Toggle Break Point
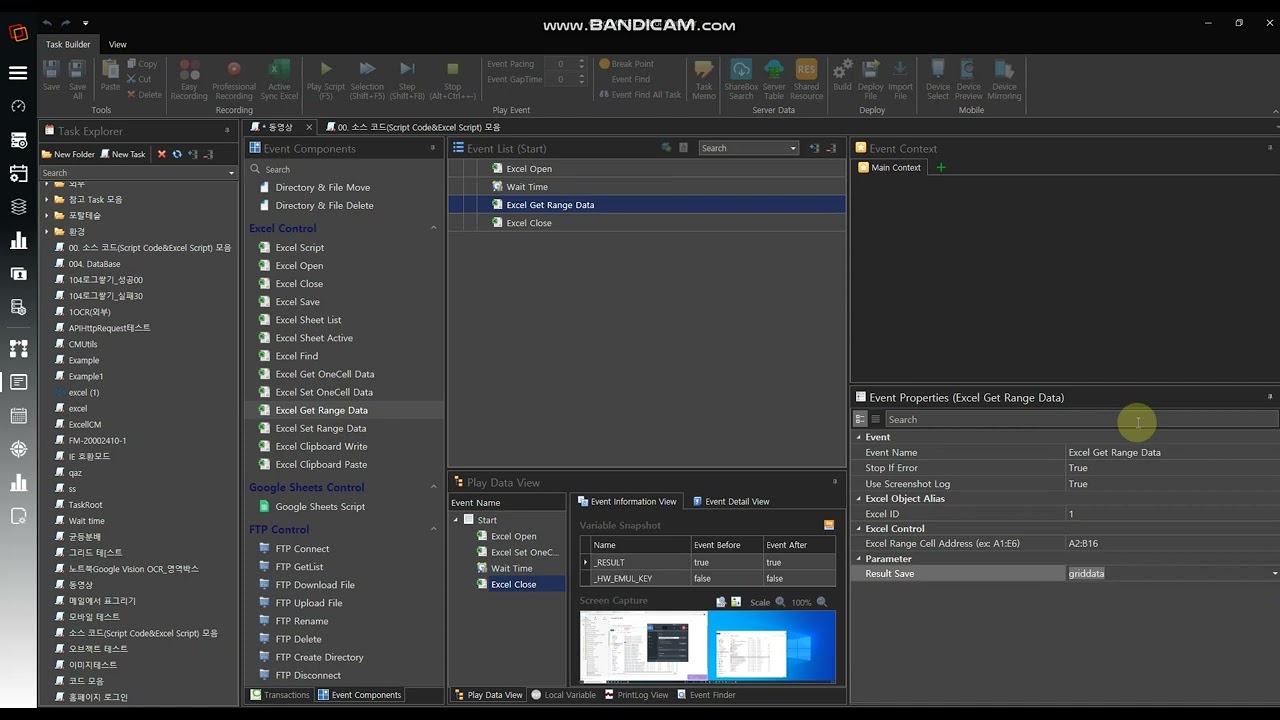 click(626, 64)
